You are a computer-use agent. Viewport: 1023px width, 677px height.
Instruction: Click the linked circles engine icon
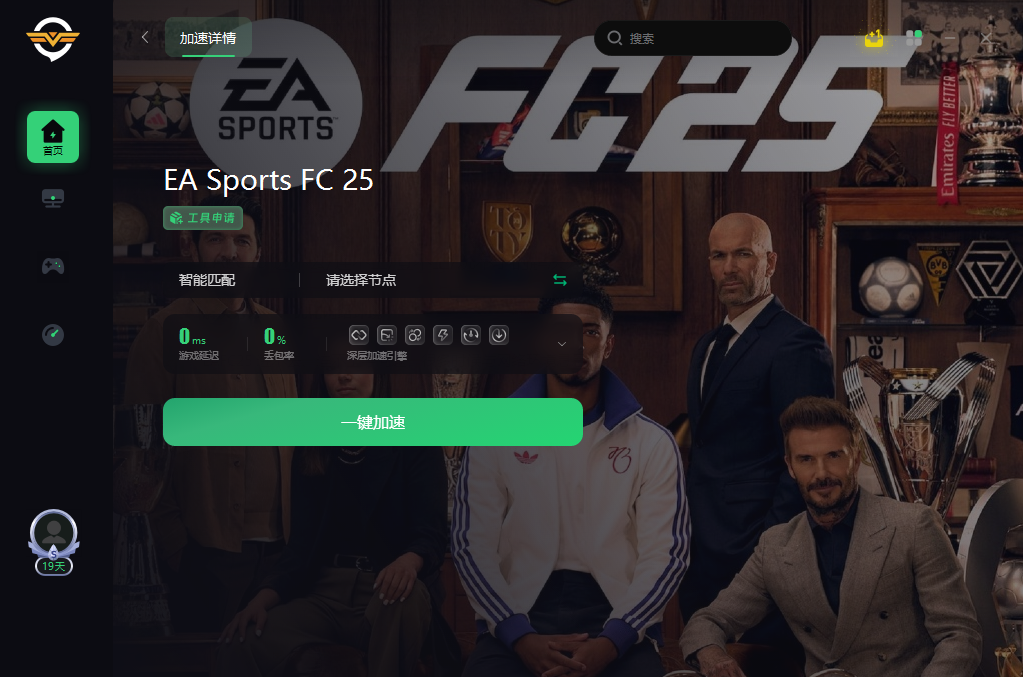pos(415,335)
